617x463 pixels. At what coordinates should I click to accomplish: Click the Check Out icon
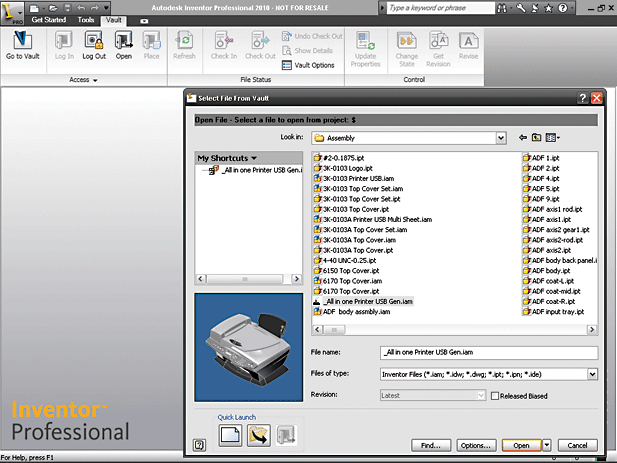coord(260,41)
